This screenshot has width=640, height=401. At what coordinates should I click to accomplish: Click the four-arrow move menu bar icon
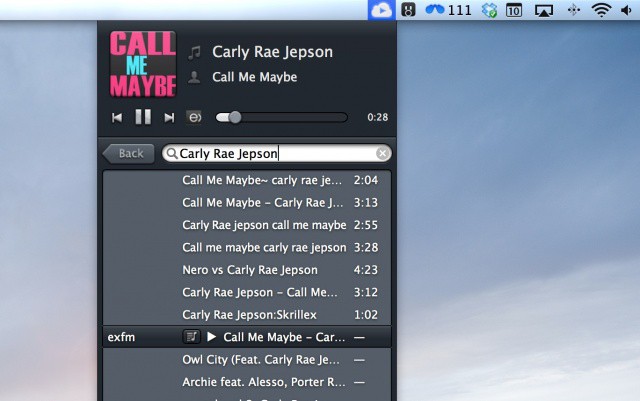pos(573,10)
